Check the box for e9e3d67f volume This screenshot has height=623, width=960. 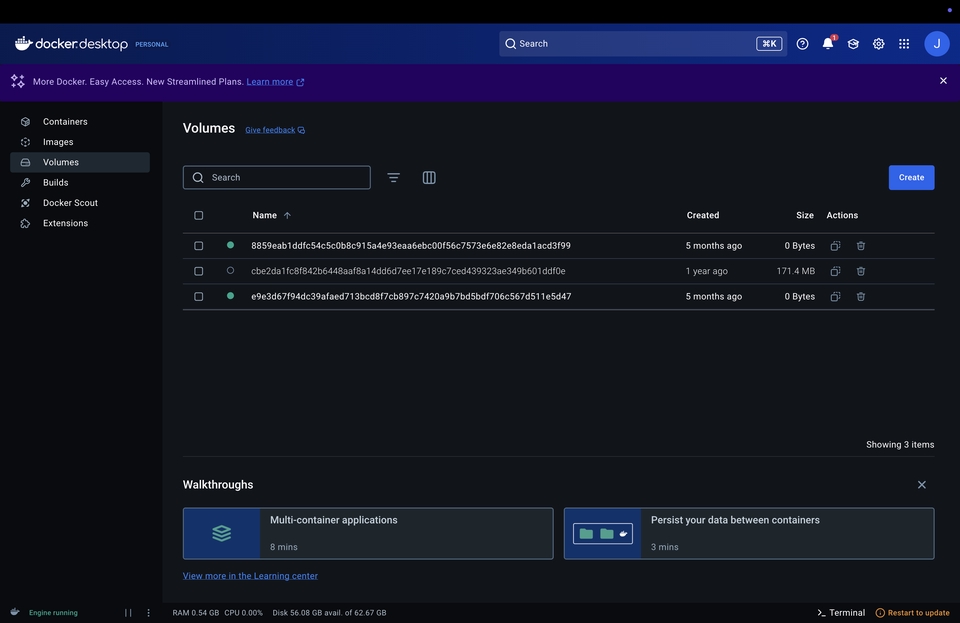pyautogui.click(x=198, y=296)
